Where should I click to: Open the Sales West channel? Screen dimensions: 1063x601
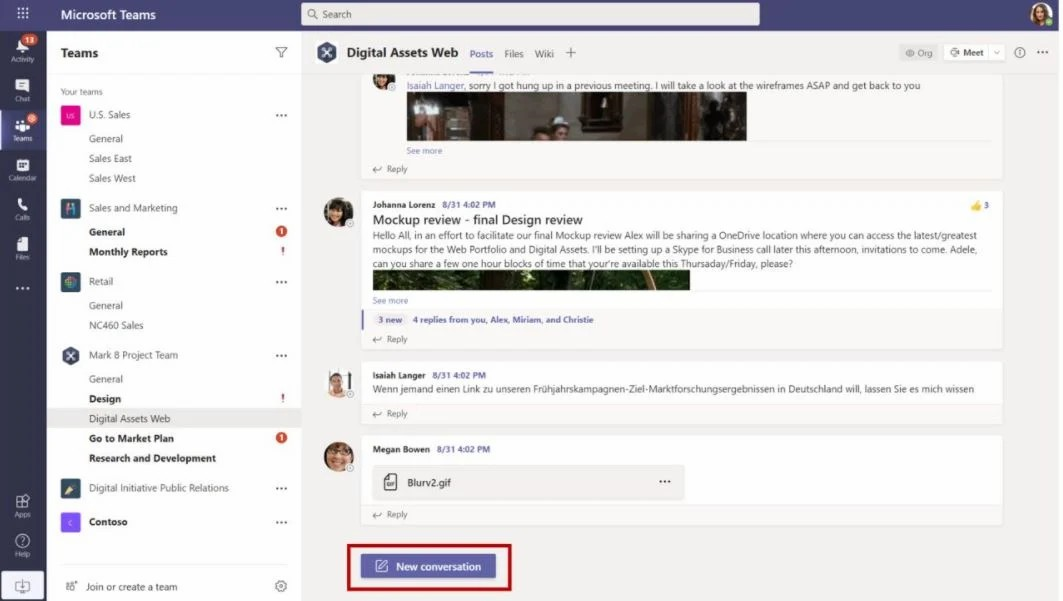pyautogui.click(x=112, y=179)
